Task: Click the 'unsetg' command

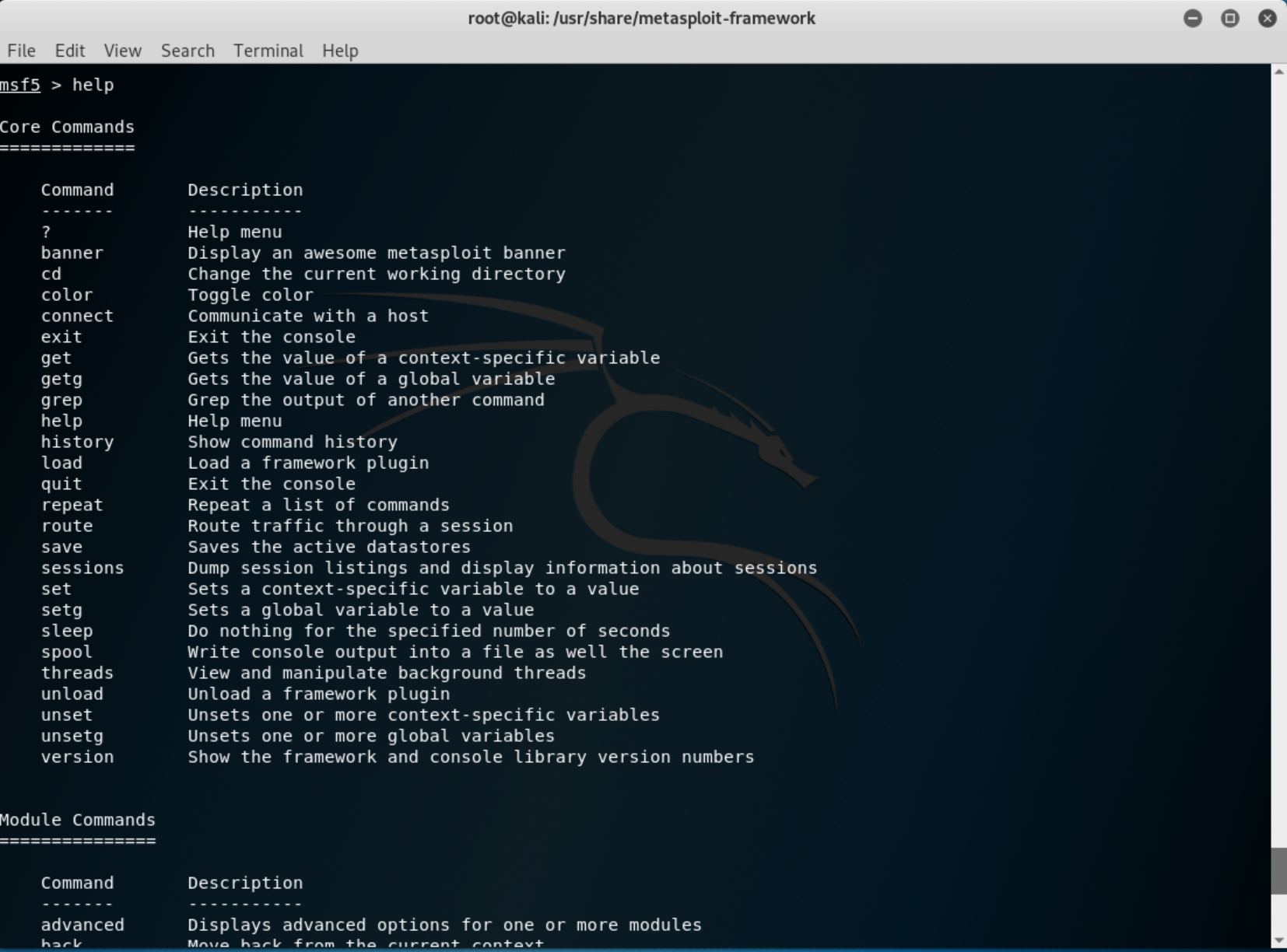Action: point(72,736)
